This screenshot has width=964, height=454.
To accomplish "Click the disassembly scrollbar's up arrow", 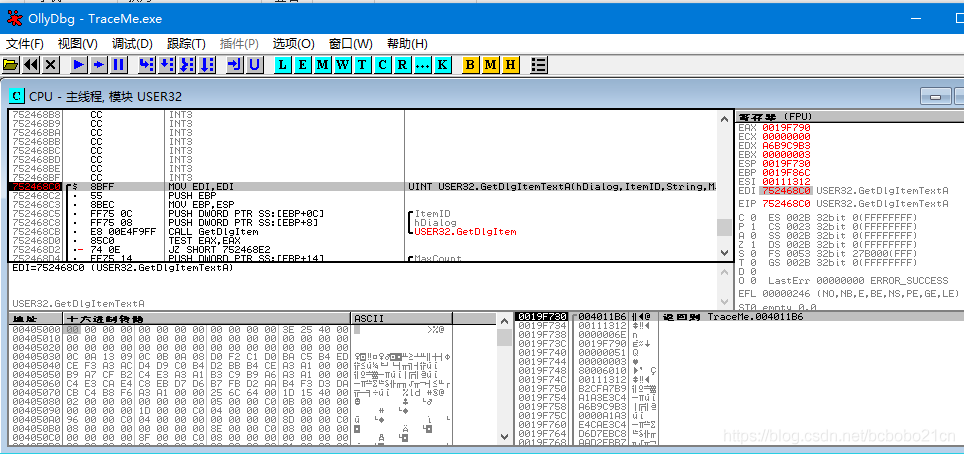I will tap(724, 118).
